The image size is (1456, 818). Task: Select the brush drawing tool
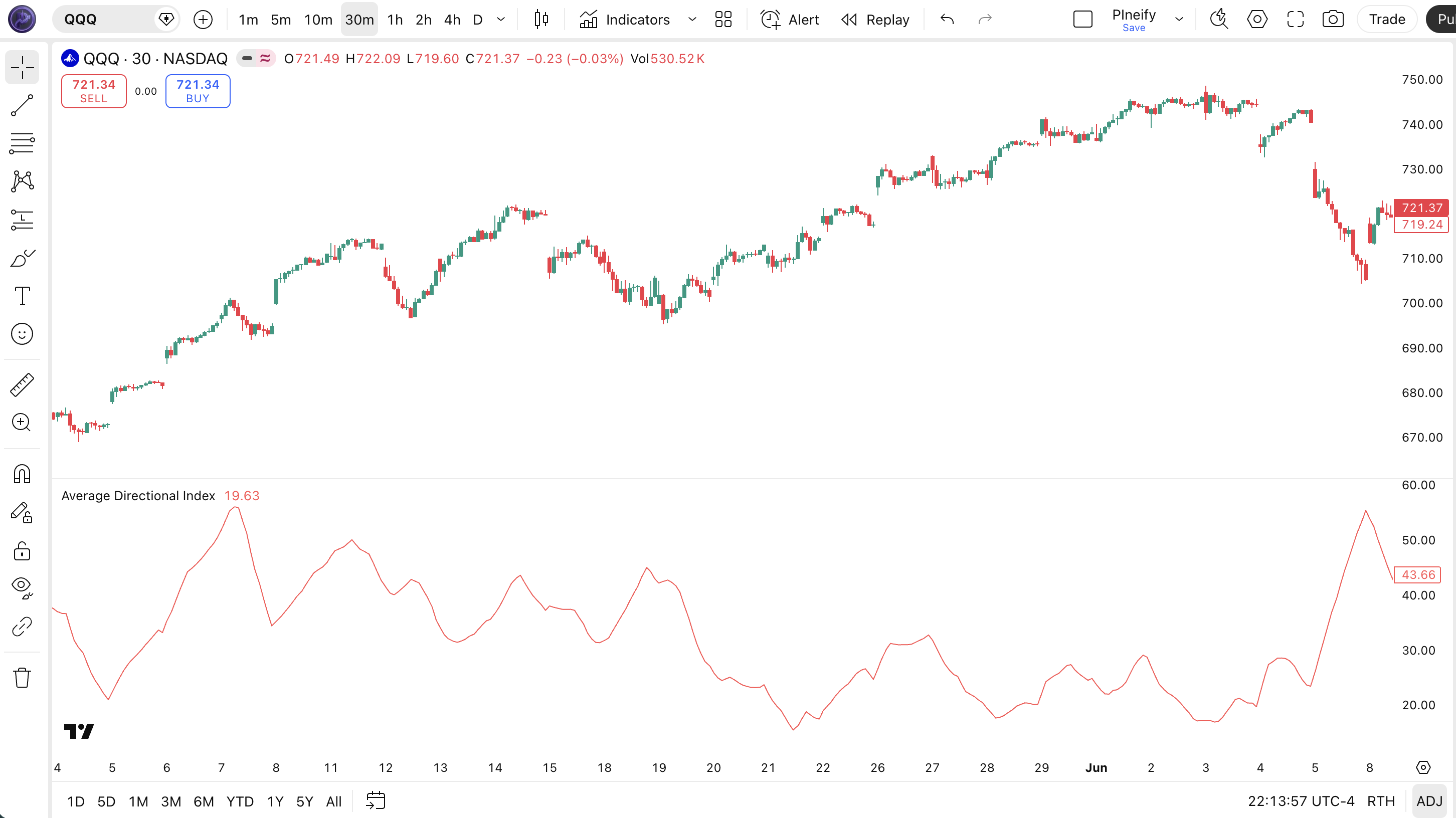[x=22, y=258]
